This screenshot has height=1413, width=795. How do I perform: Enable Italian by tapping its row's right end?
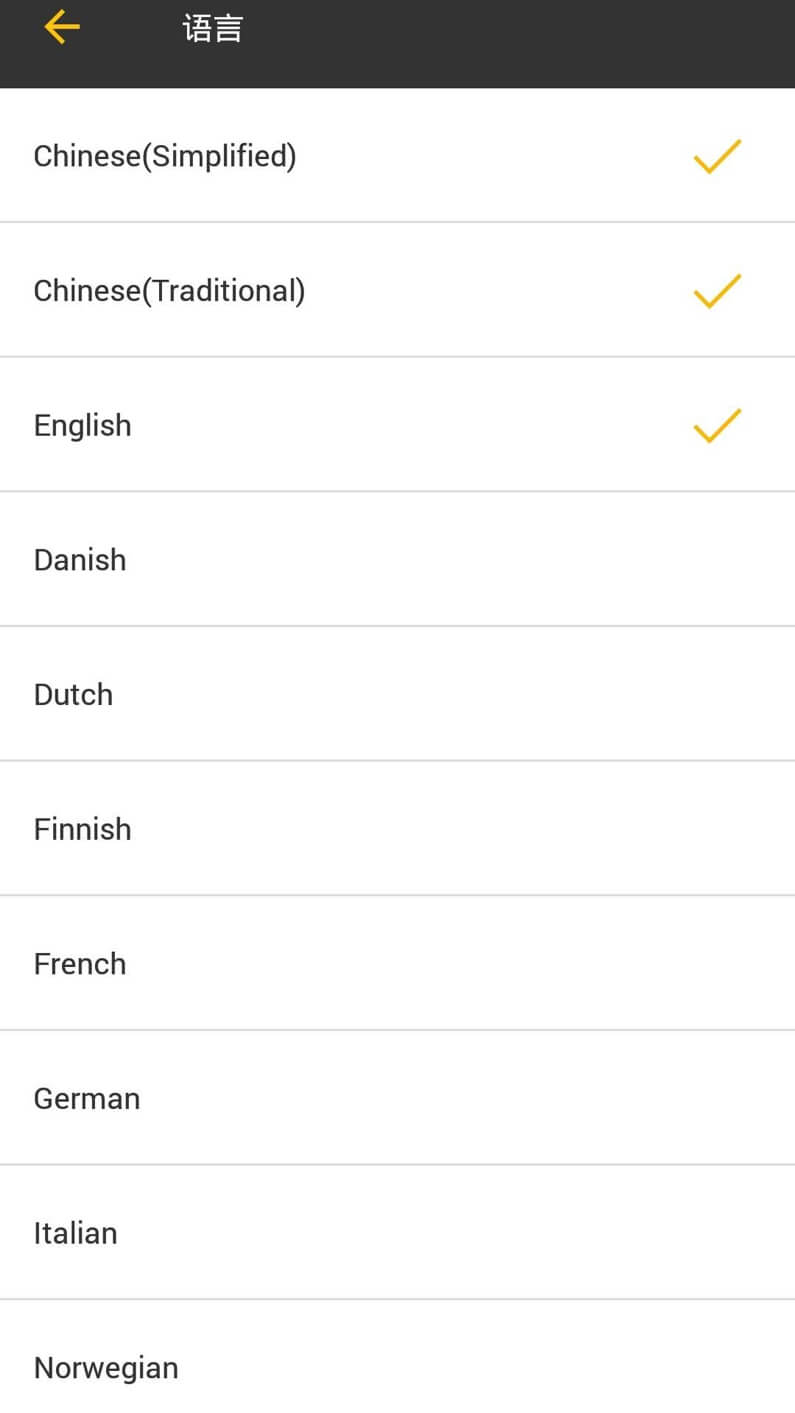click(x=717, y=1233)
